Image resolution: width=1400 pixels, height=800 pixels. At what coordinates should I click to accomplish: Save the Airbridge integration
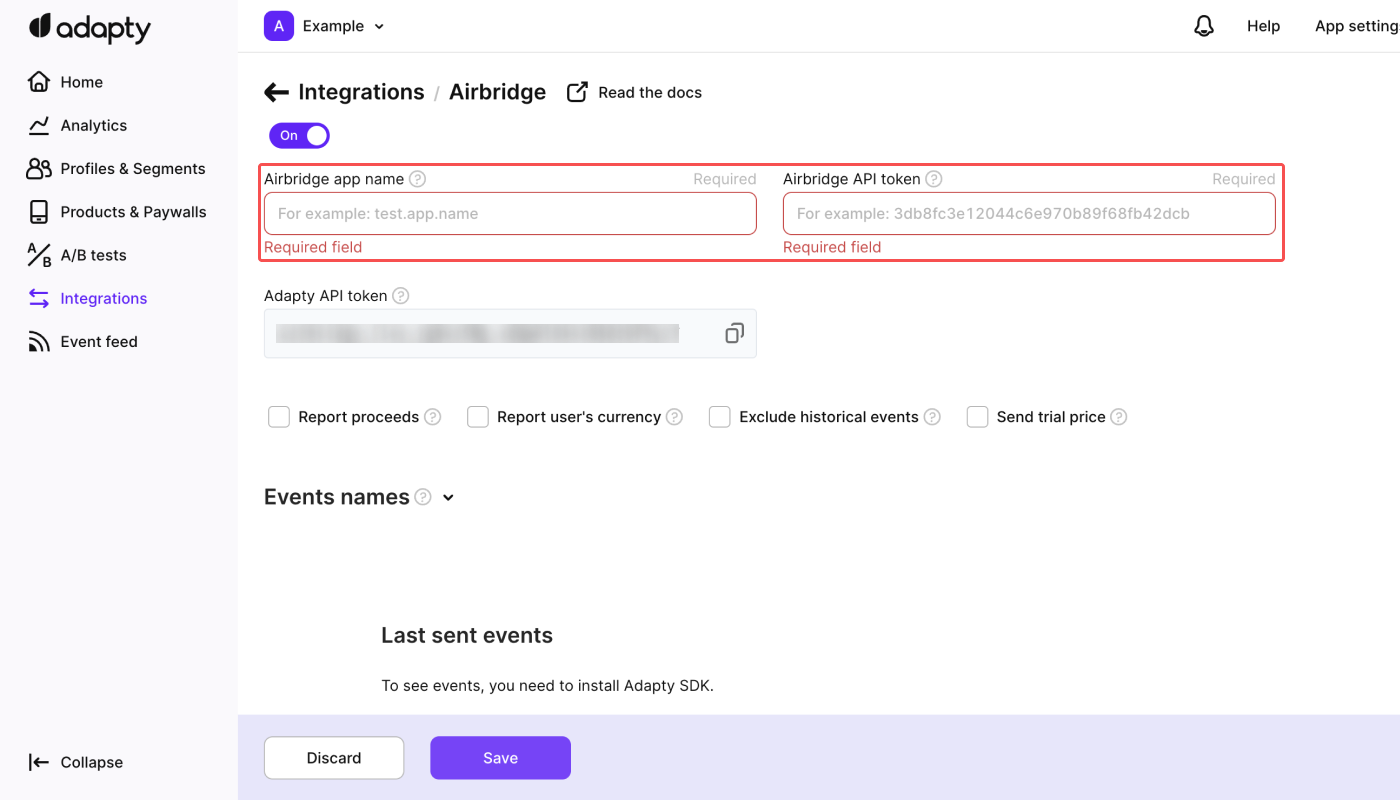tap(500, 758)
